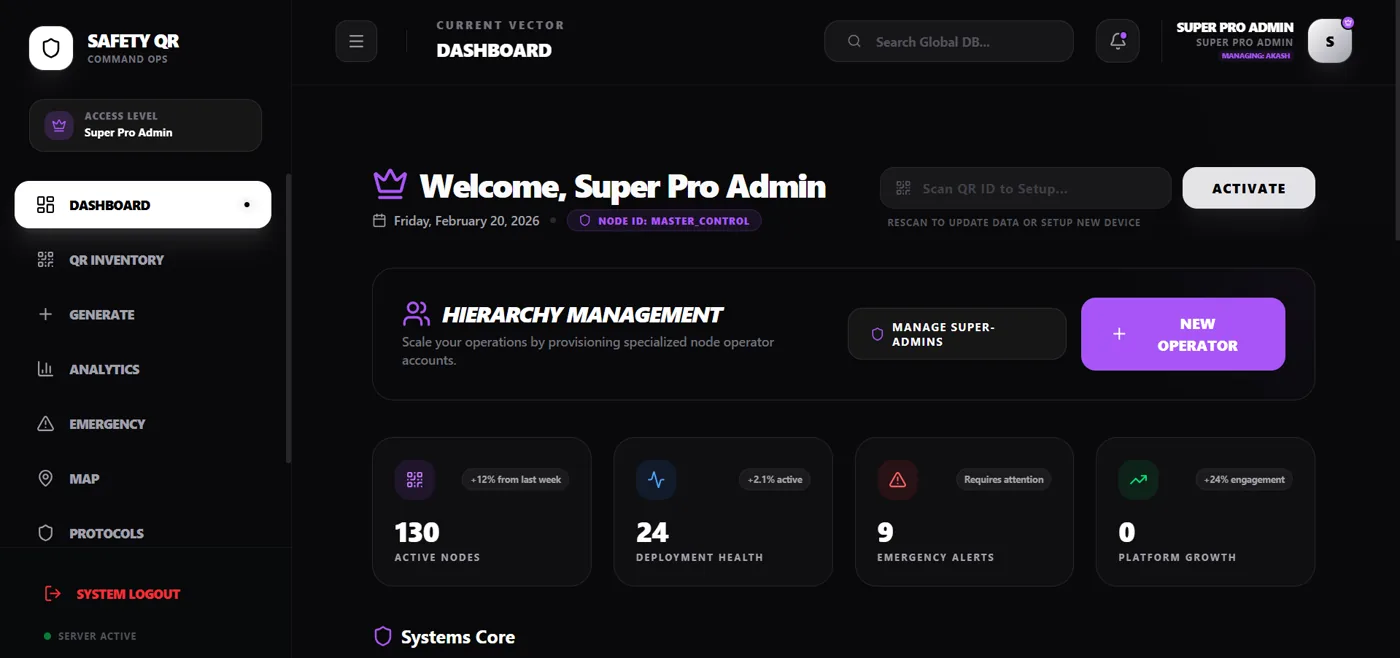Click the calendar icon beside the date
1400x658 pixels.
[x=379, y=220]
